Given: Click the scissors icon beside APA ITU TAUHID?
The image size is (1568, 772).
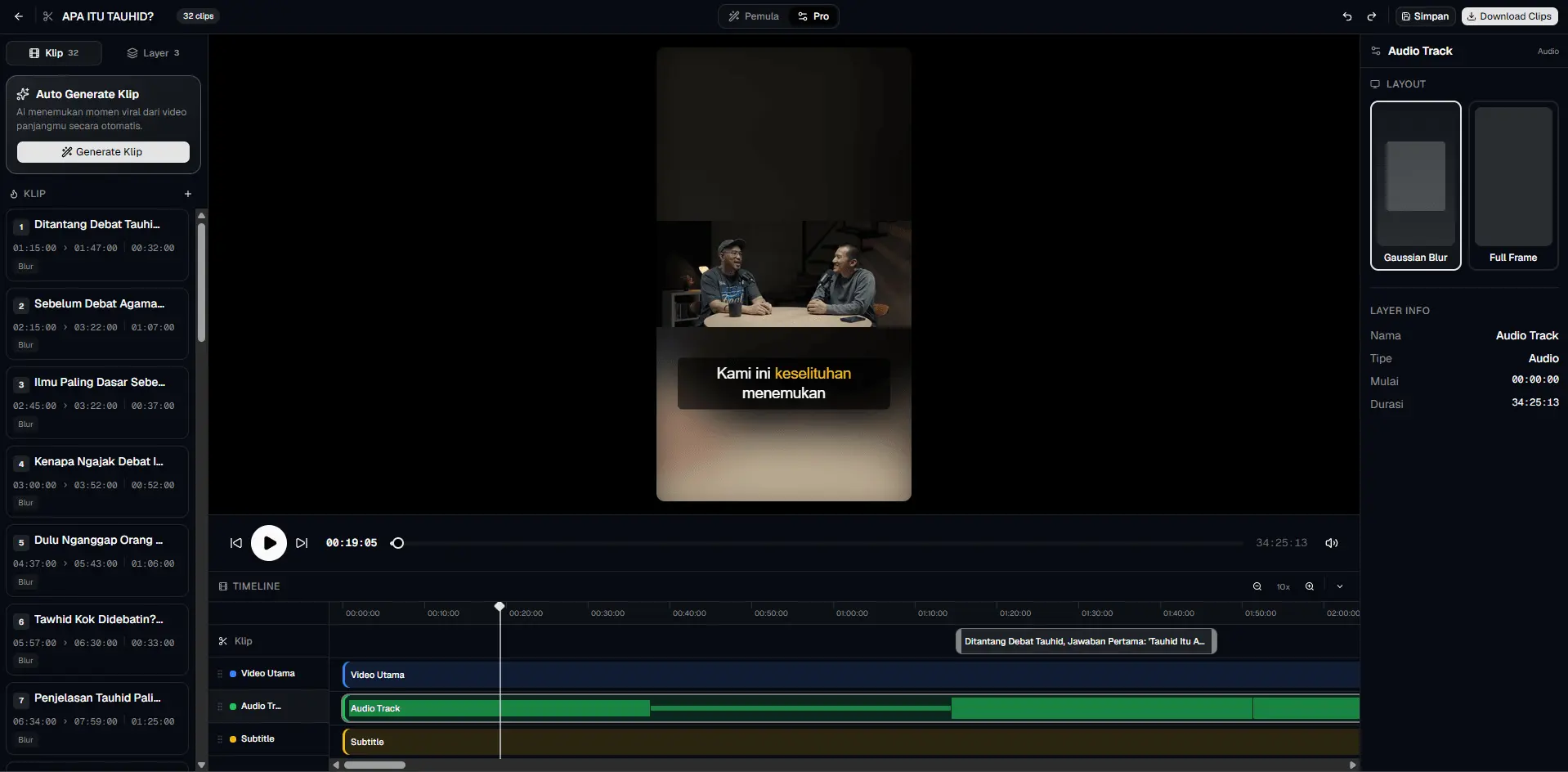Looking at the screenshot, I should pos(48,16).
